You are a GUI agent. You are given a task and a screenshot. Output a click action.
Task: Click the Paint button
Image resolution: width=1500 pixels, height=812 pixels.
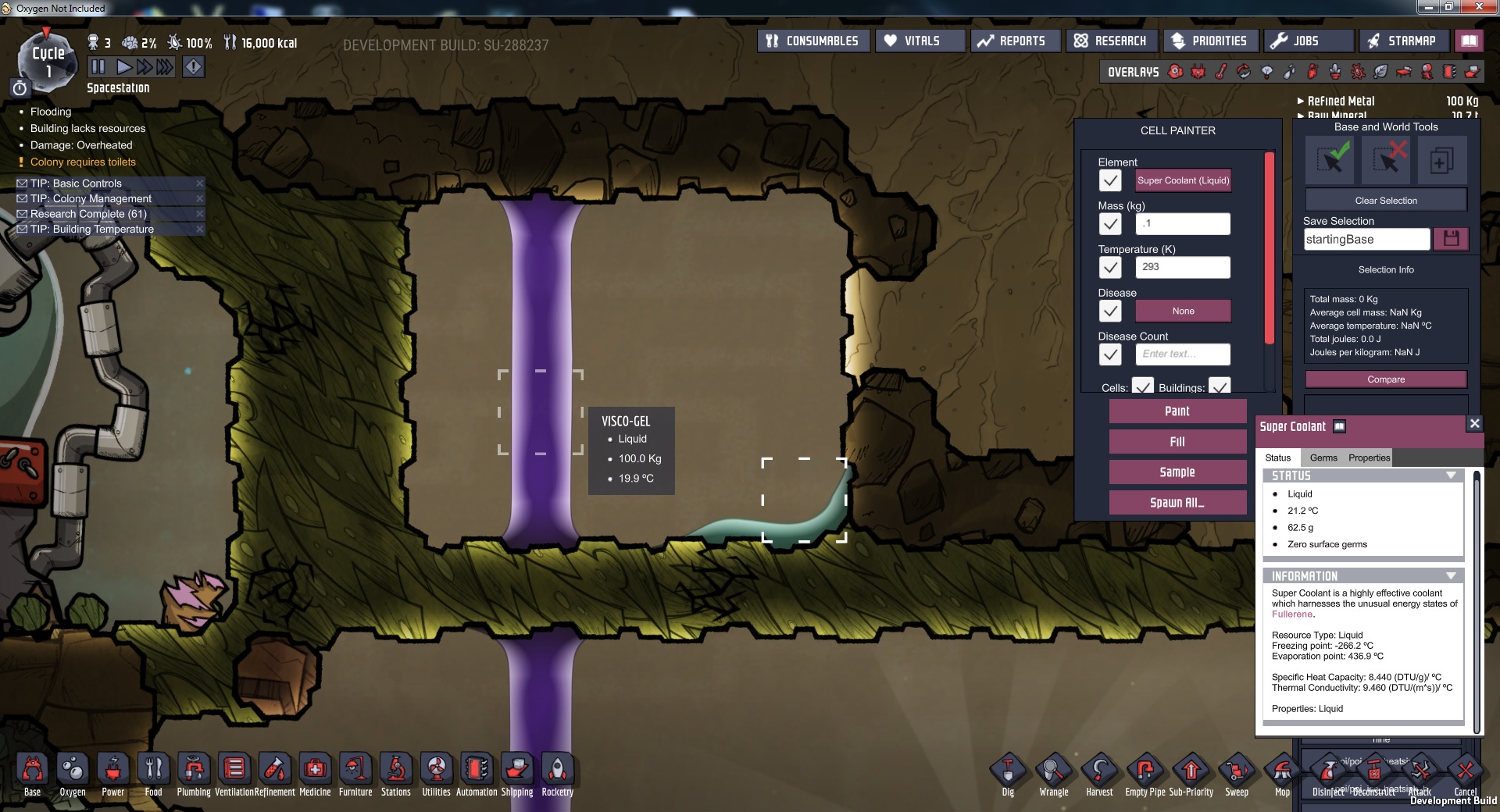click(1177, 411)
